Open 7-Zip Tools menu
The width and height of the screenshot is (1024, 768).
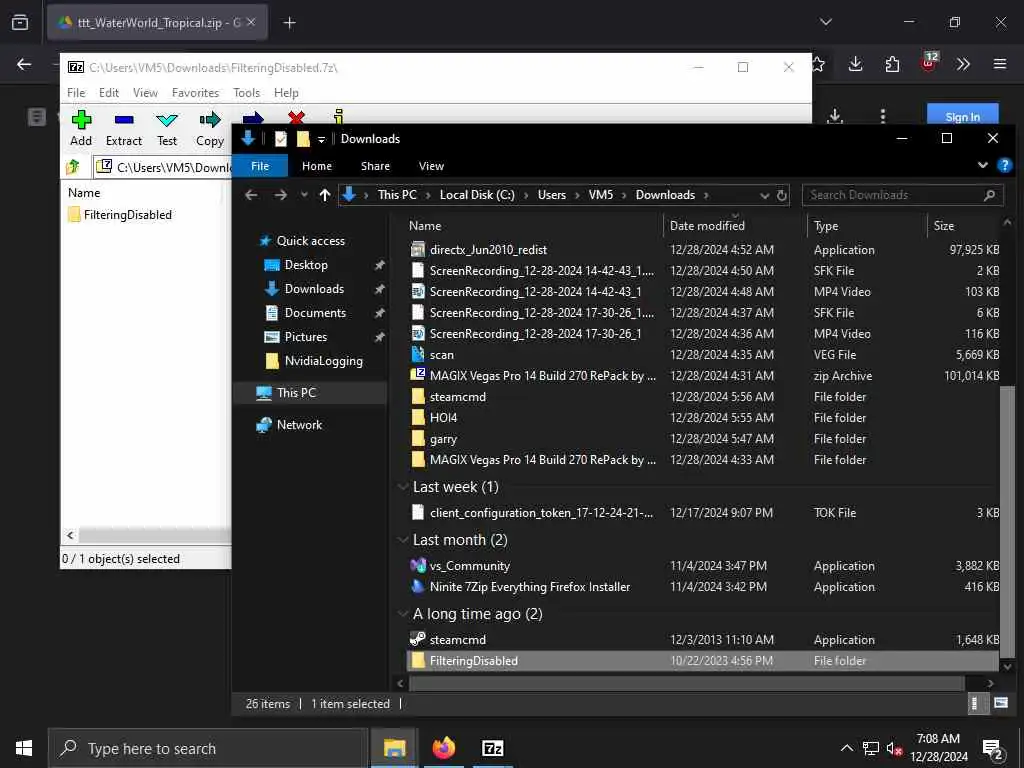246,93
